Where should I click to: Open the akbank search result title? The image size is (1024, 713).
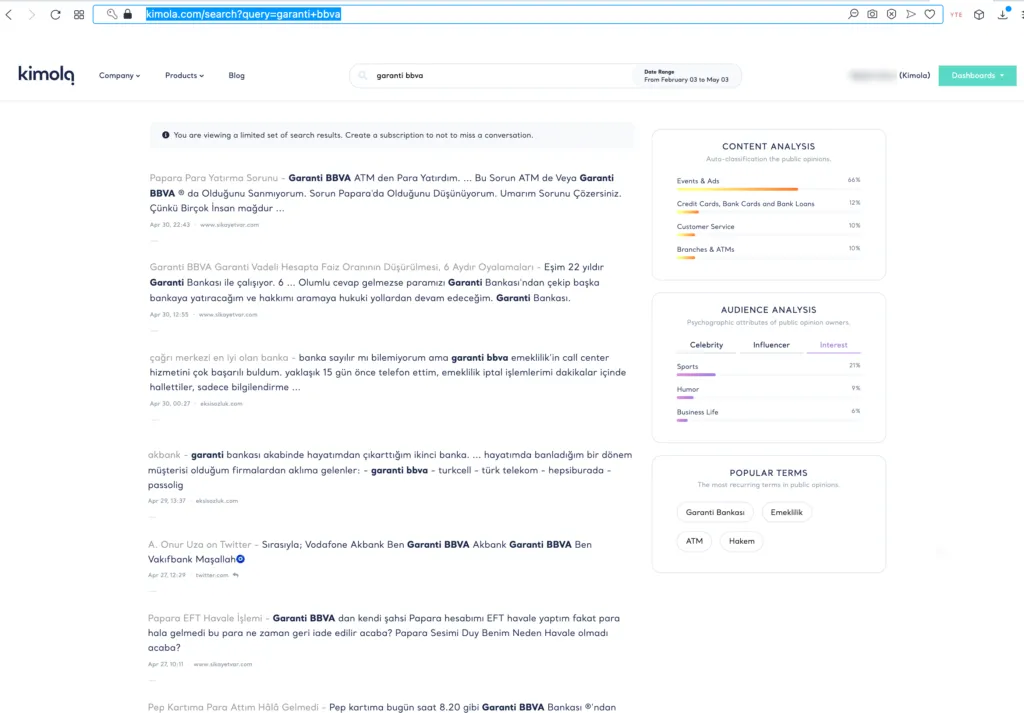pyautogui.click(x=164, y=454)
